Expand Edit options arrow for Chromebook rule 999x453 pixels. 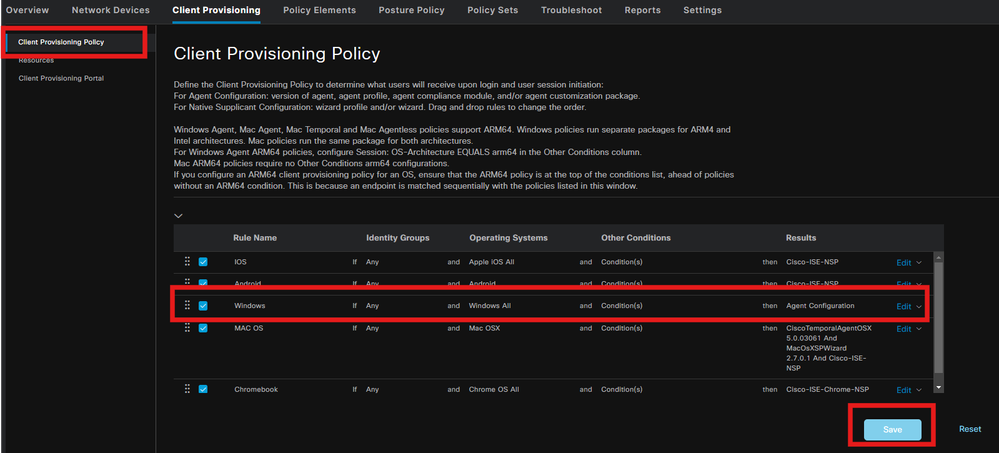pyautogui.click(x=919, y=390)
